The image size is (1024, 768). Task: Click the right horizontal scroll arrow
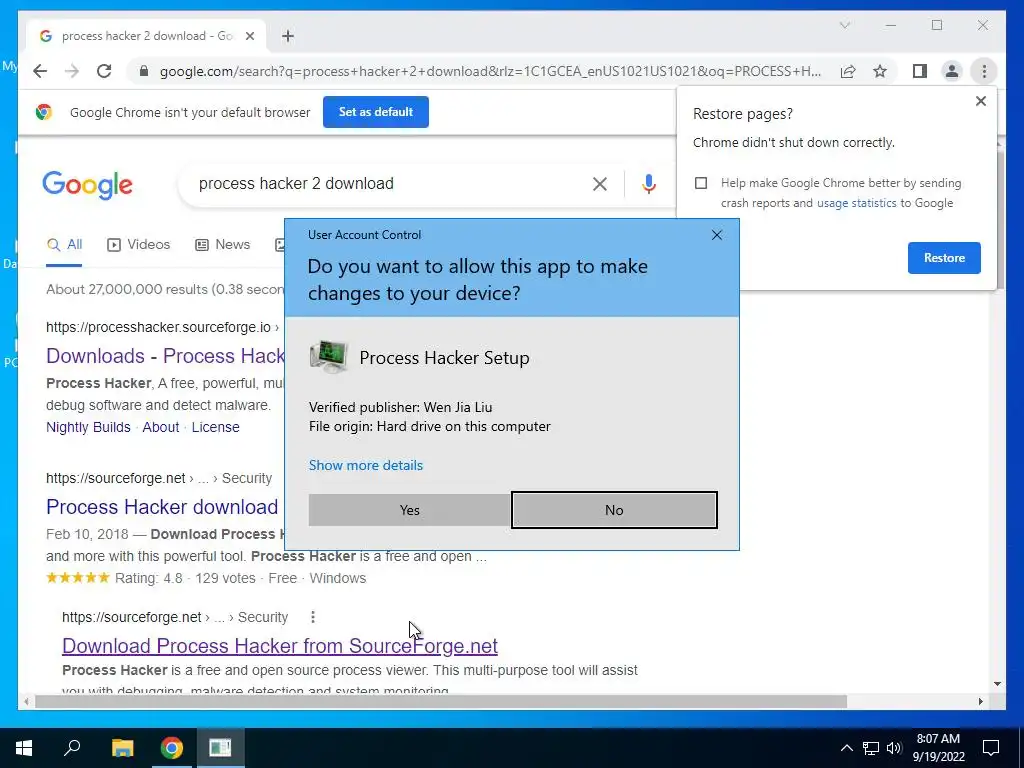[980, 701]
